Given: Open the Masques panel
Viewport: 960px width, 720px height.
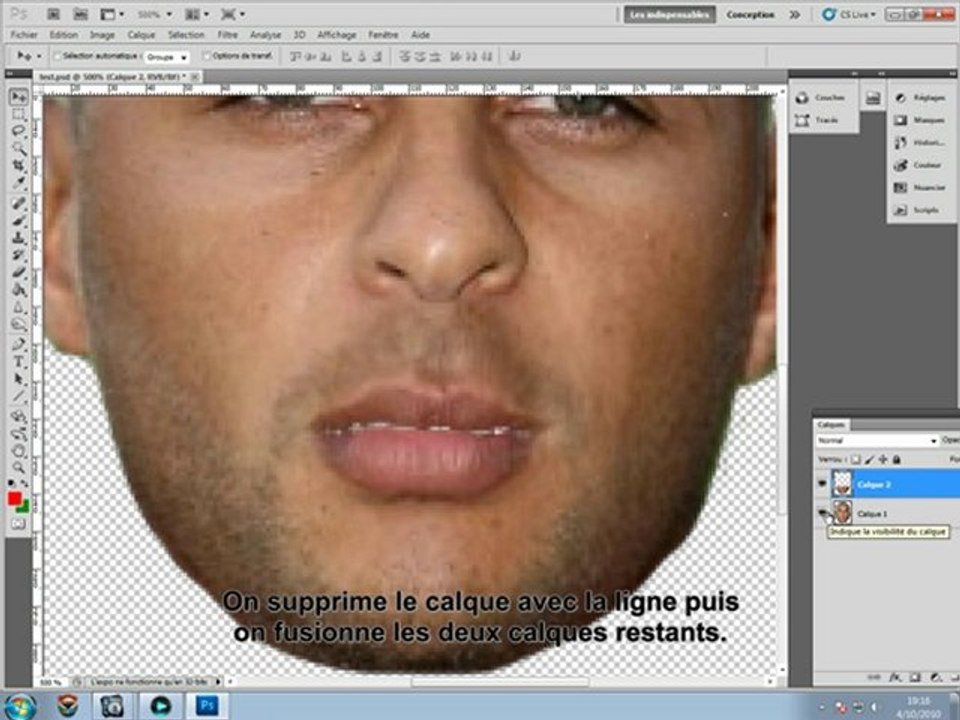Looking at the screenshot, I should tap(920, 121).
